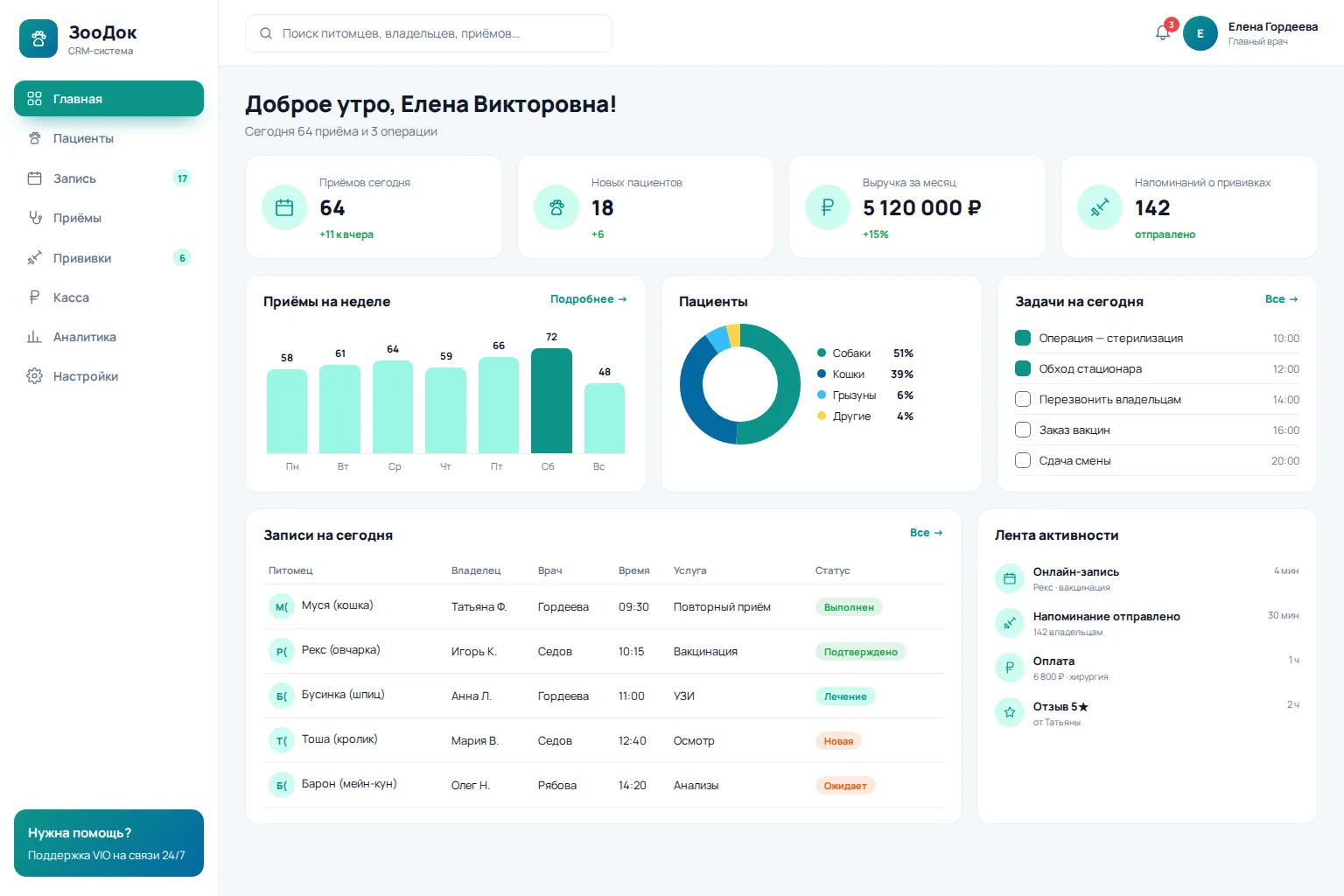This screenshot has width=1344, height=896.
Task: Uncheck Операция — стерилизация task
Action: click(x=1022, y=338)
